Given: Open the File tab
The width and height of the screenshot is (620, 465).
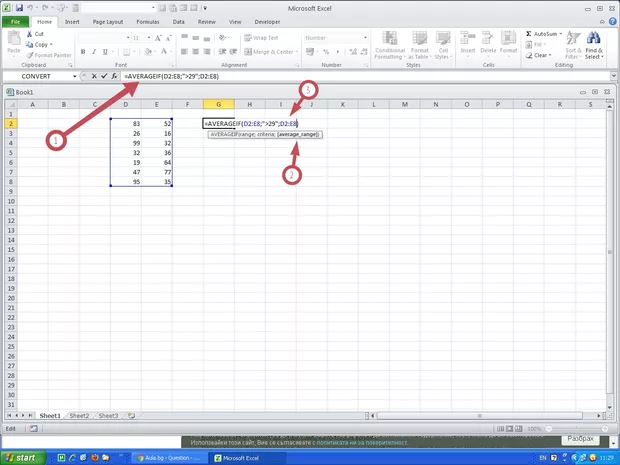Looking at the screenshot, I should pos(15,22).
